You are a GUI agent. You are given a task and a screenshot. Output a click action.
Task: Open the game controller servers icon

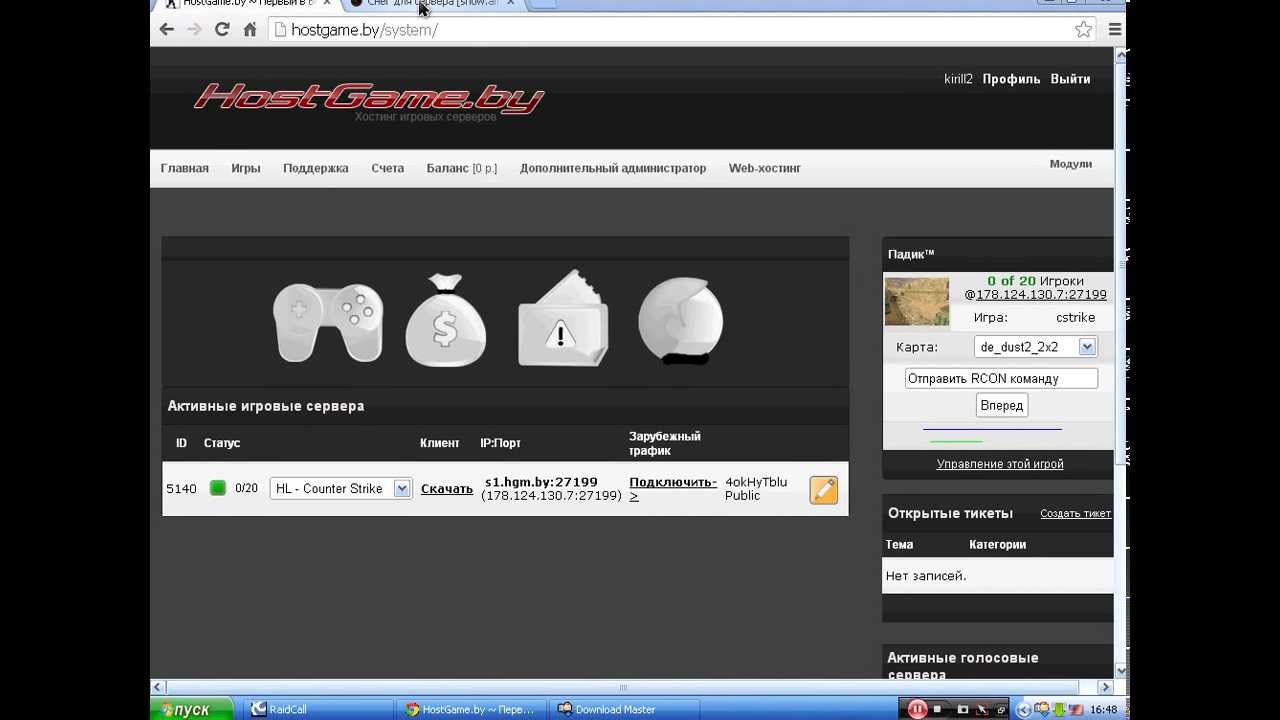tap(328, 322)
